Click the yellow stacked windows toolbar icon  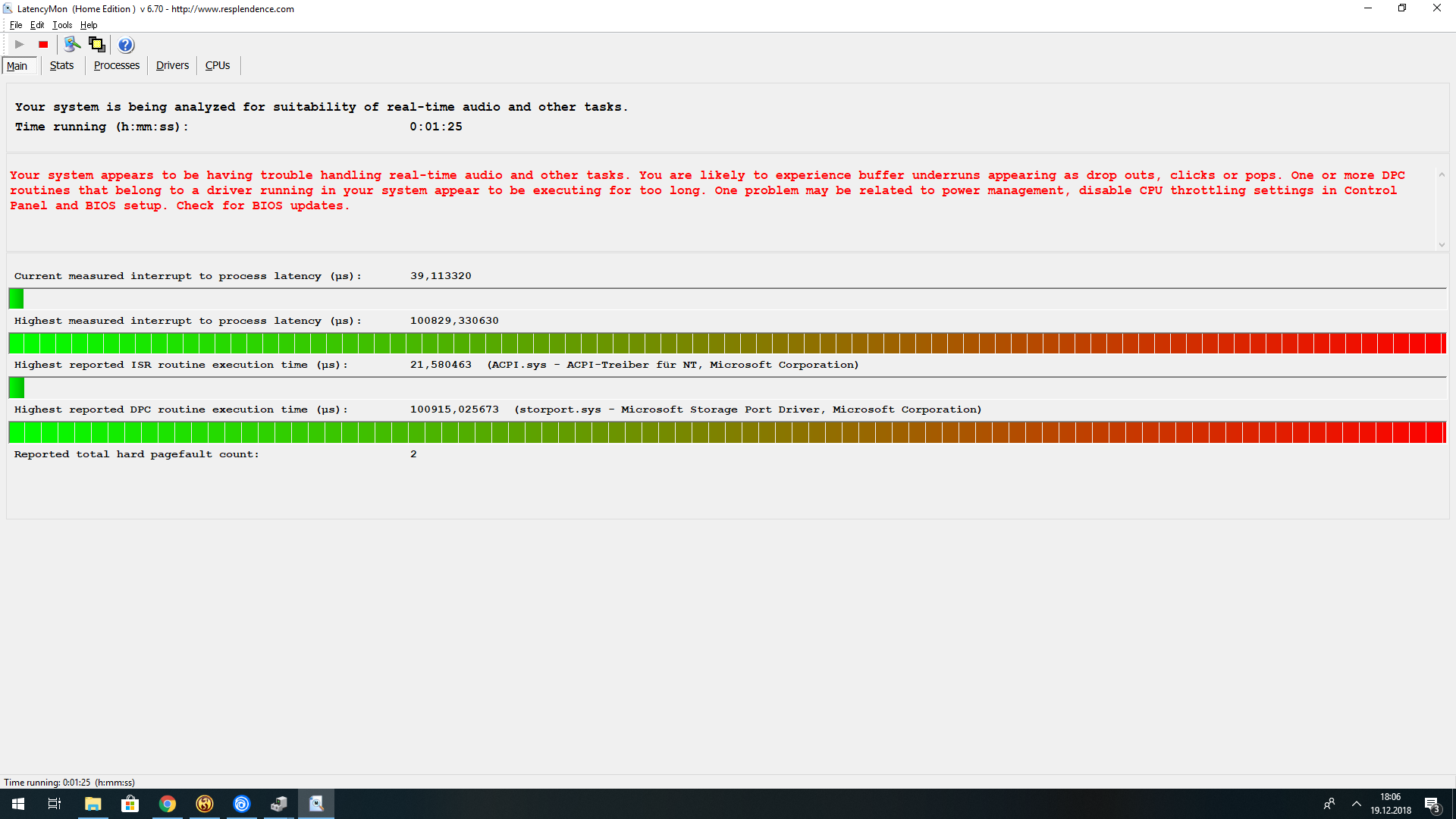96,45
